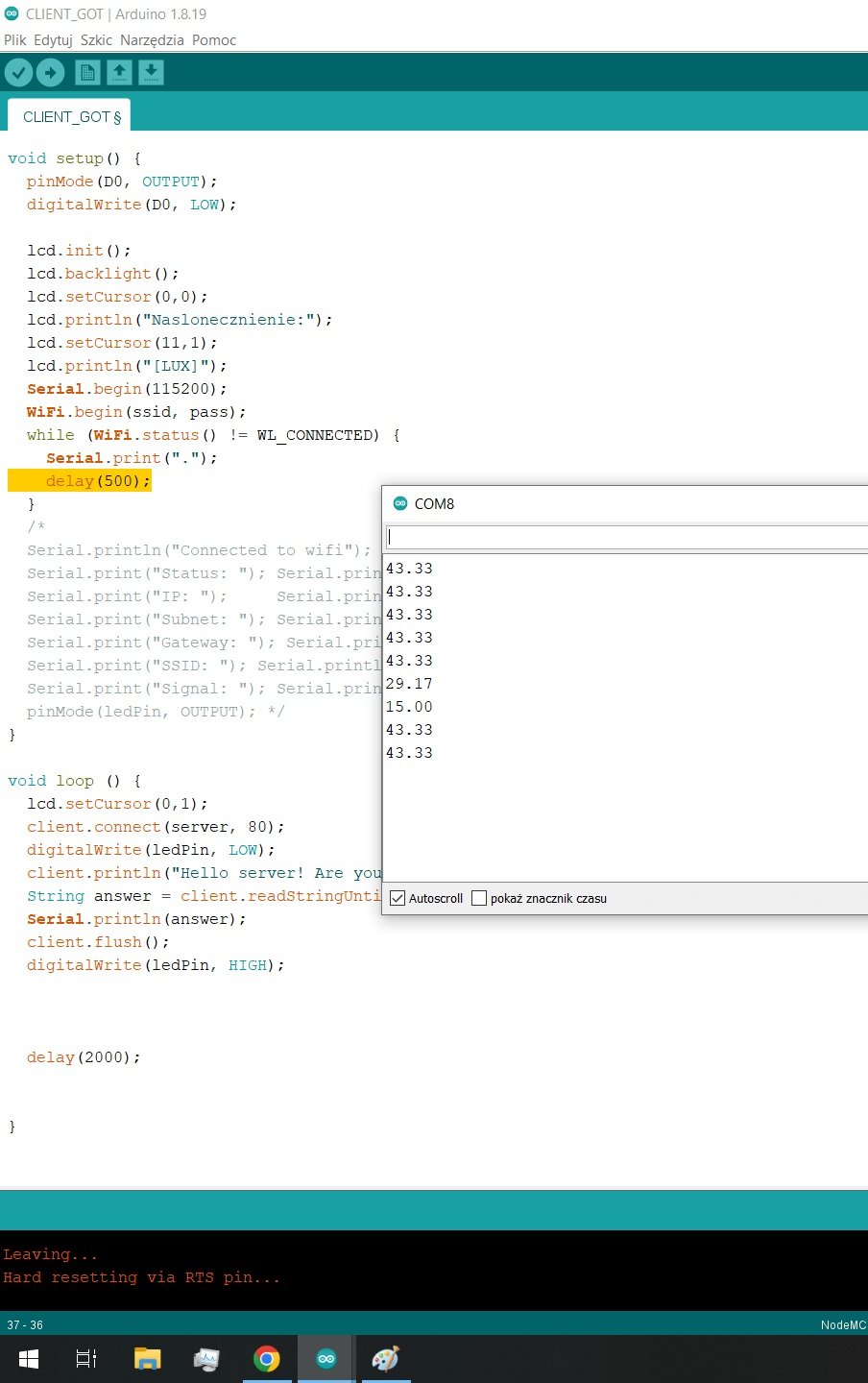868x1383 pixels.
Task: Click the 'void setup() {' line
Action: pos(74,158)
